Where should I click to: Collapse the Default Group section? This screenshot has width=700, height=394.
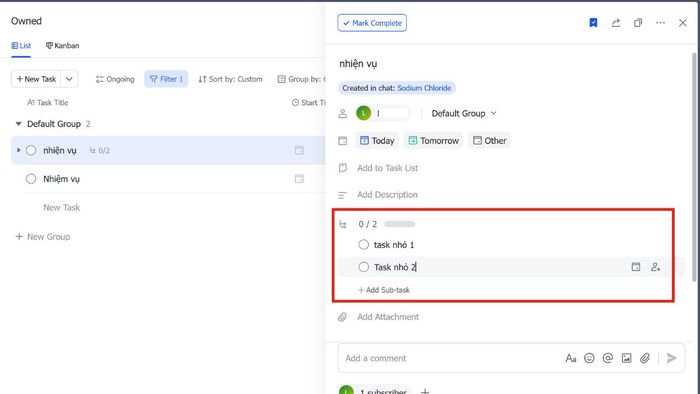18,124
